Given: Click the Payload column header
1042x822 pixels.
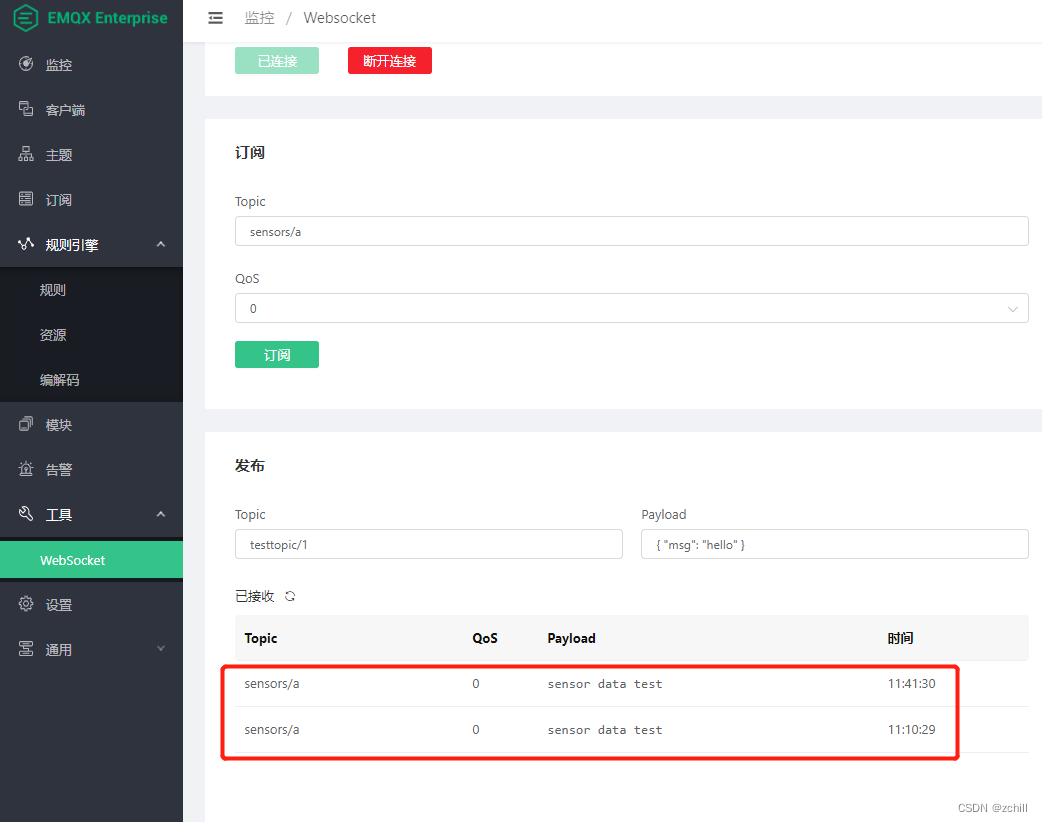Looking at the screenshot, I should (572, 638).
